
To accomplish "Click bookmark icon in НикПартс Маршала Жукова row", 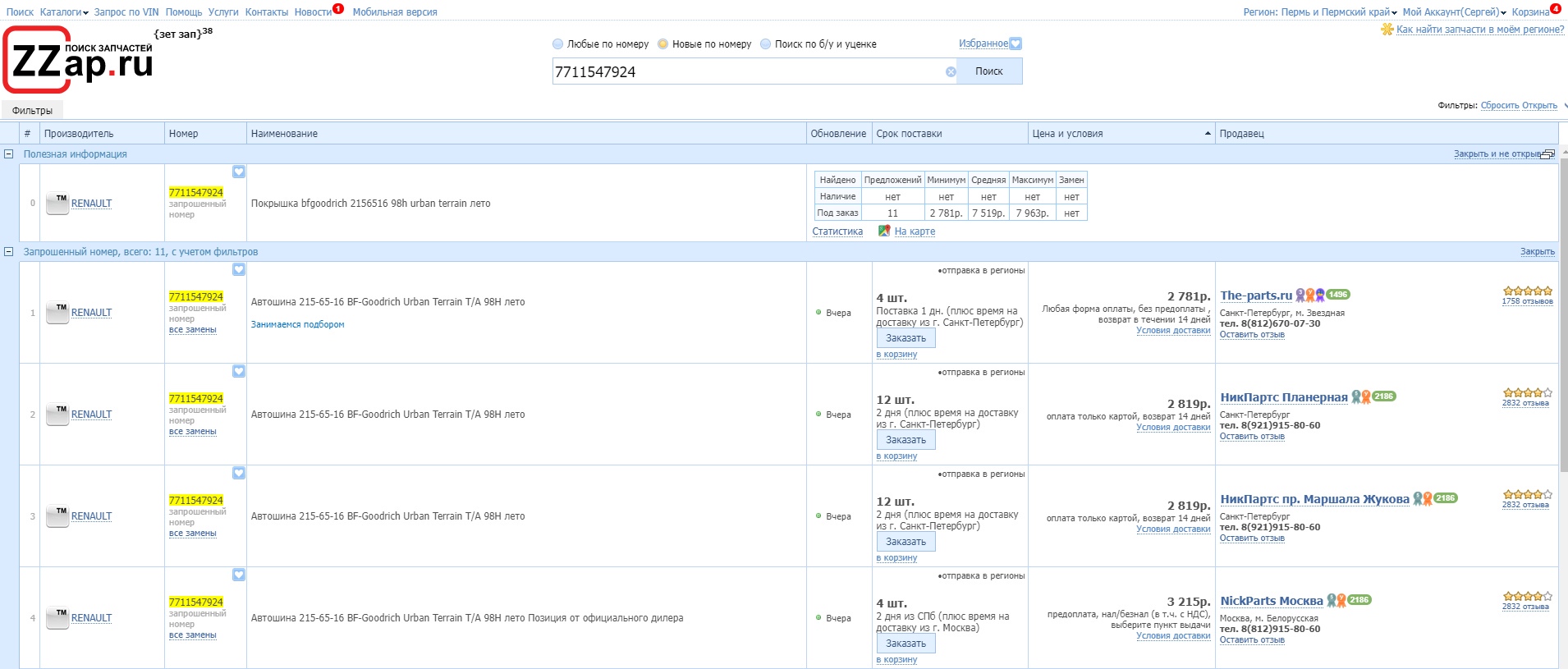I will click(239, 473).
